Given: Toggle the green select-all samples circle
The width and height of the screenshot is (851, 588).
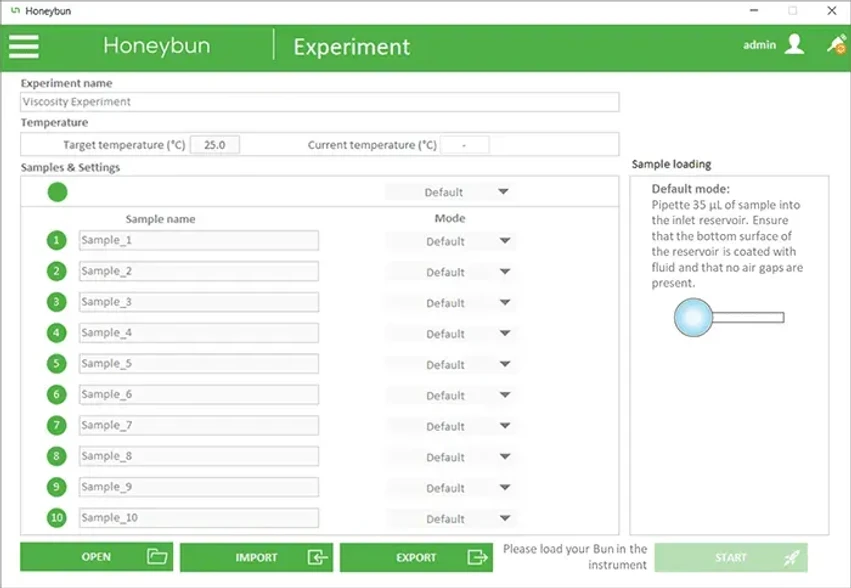Looking at the screenshot, I should 57,192.
